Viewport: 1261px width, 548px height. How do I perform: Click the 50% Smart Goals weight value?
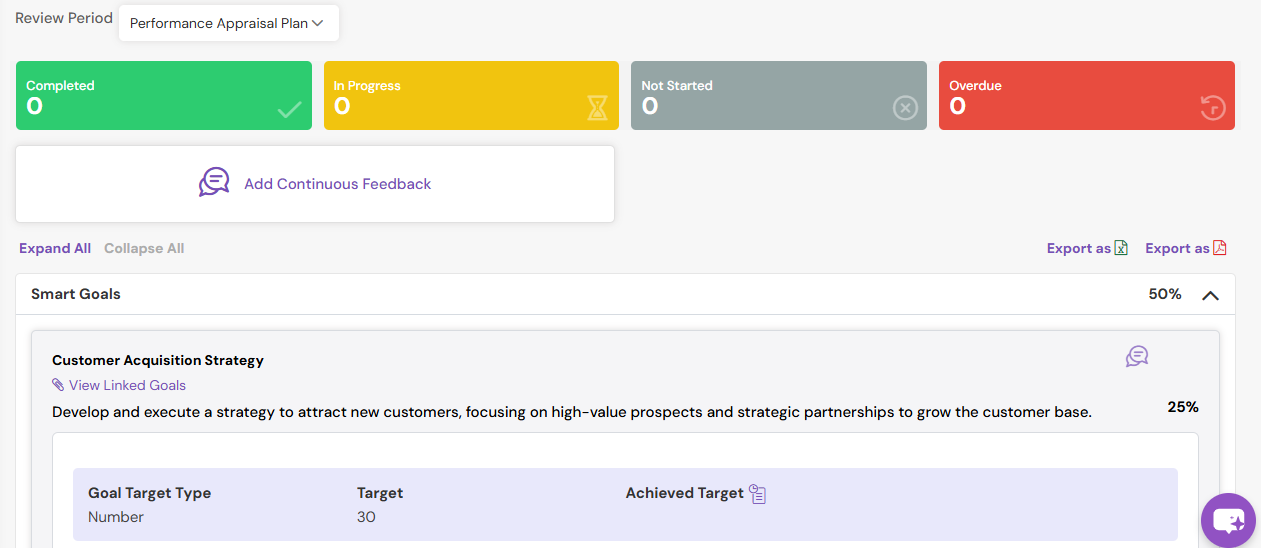point(1165,294)
